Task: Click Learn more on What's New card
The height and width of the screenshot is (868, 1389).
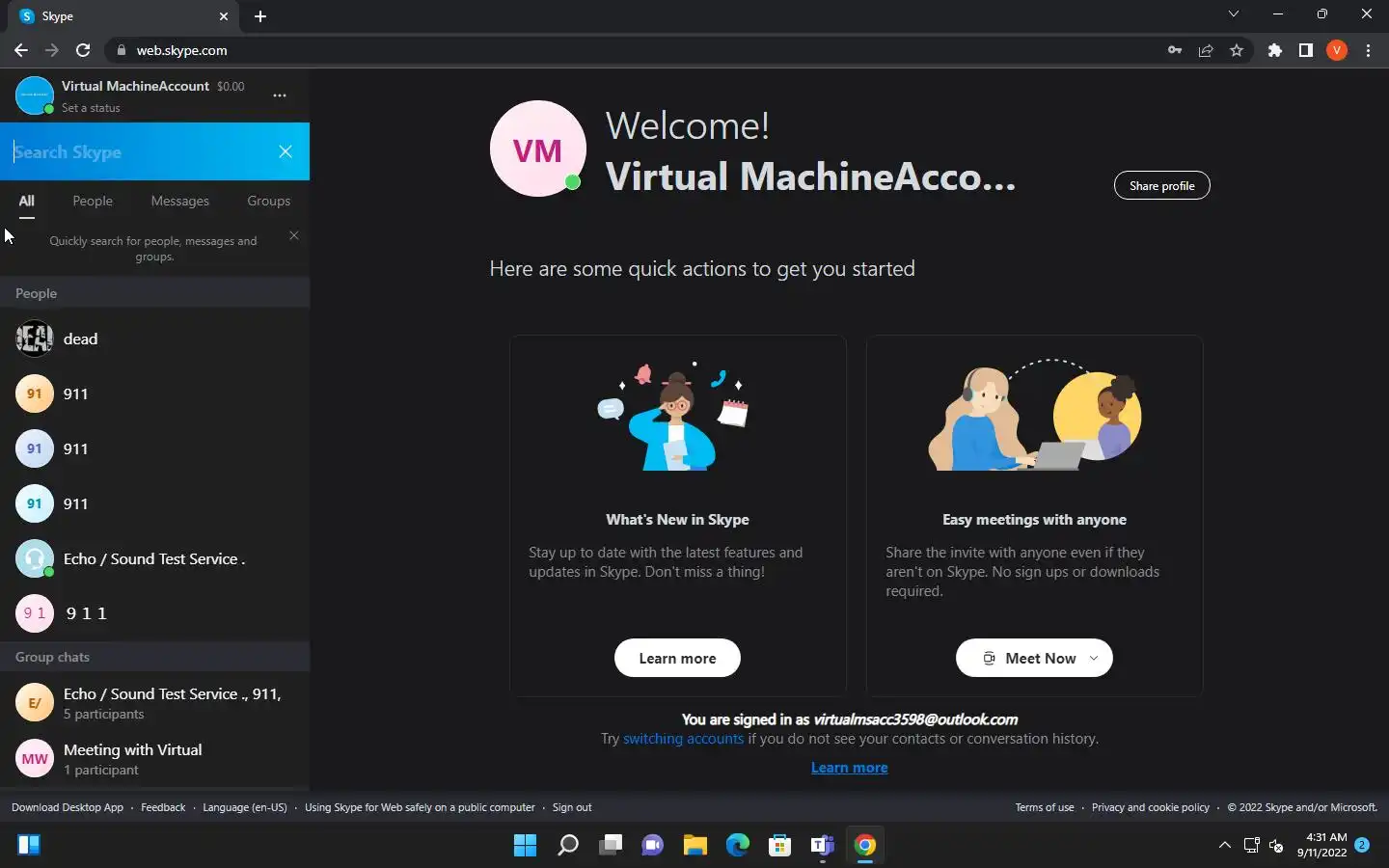Action: [x=677, y=658]
